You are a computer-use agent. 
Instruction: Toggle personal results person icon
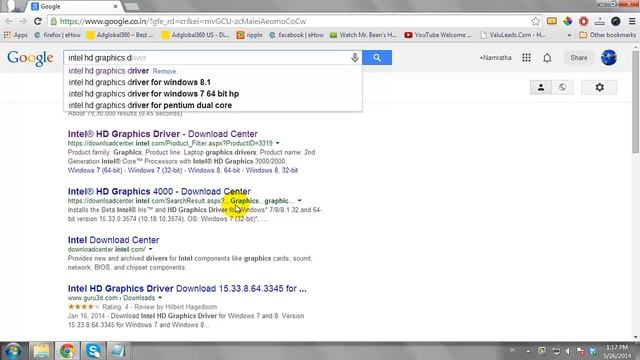pyautogui.click(x=541, y=87)
